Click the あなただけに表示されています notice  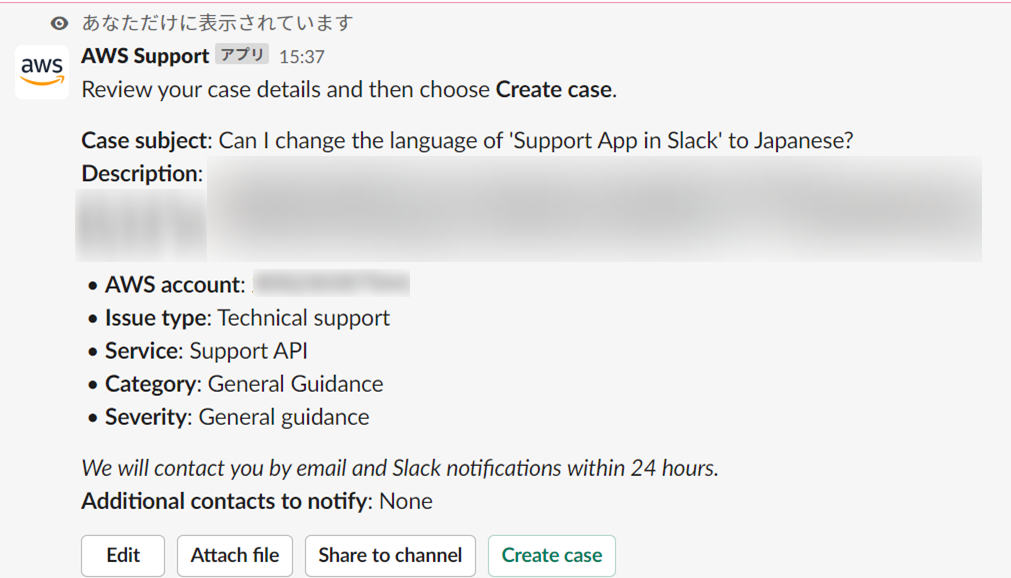(x=217, y=23)
